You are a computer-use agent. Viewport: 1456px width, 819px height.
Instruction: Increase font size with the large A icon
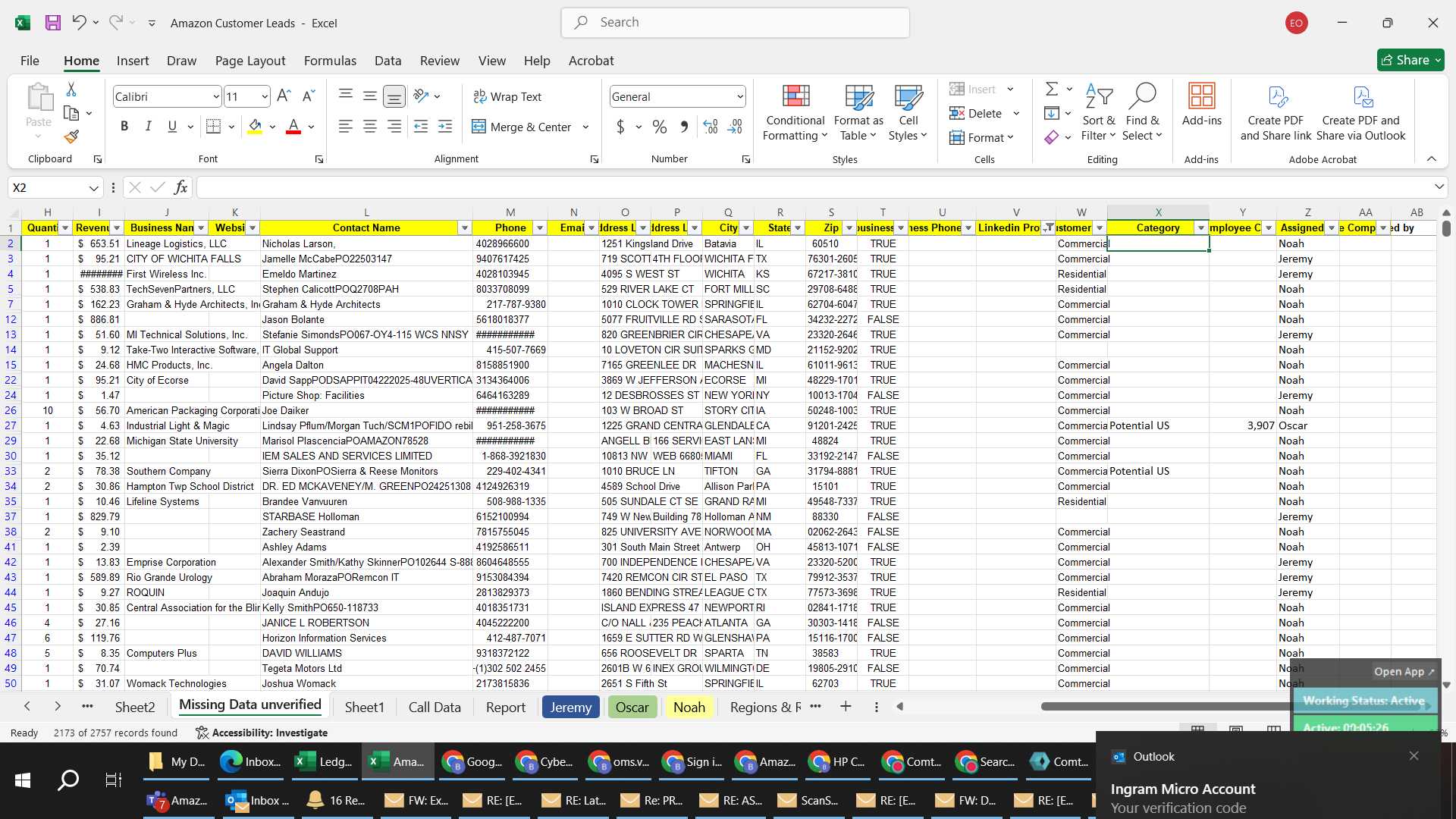click(x=284, y=96)
